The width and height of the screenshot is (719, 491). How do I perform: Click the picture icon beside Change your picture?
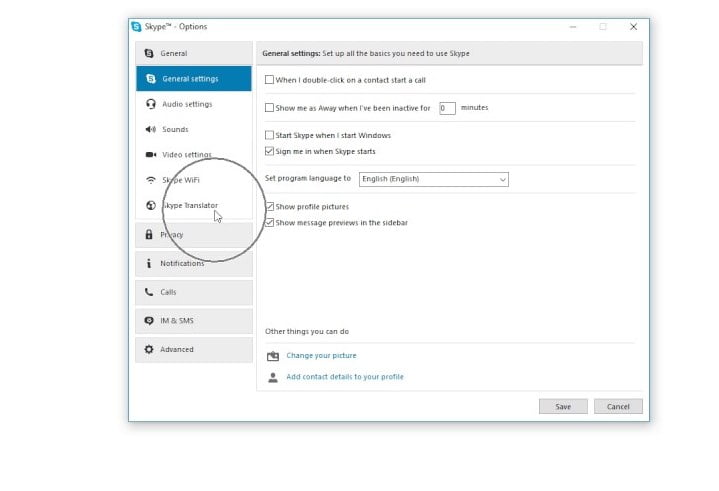[x=273, y=356]
